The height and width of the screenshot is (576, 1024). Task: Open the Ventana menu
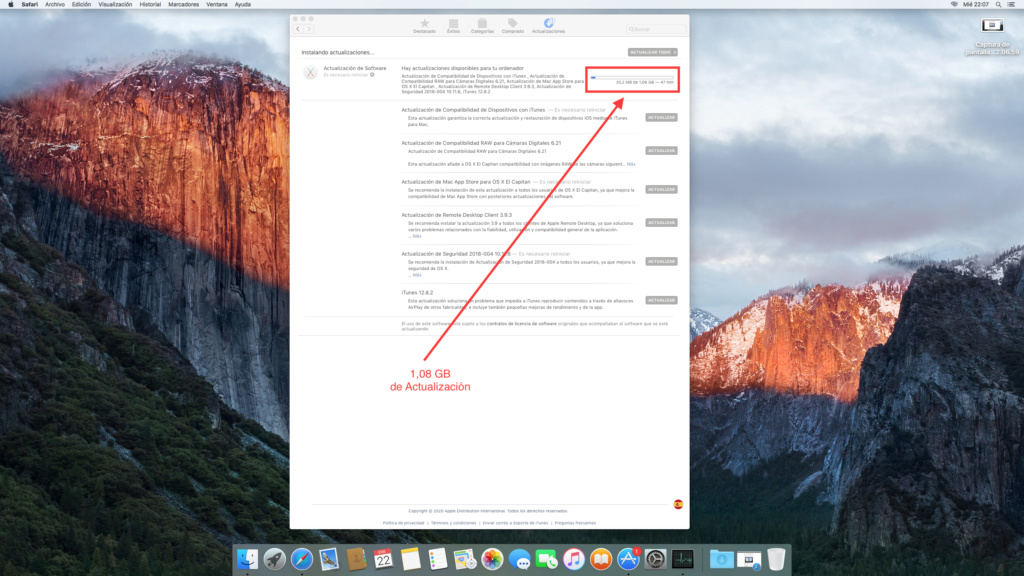(x=217, y=5)
